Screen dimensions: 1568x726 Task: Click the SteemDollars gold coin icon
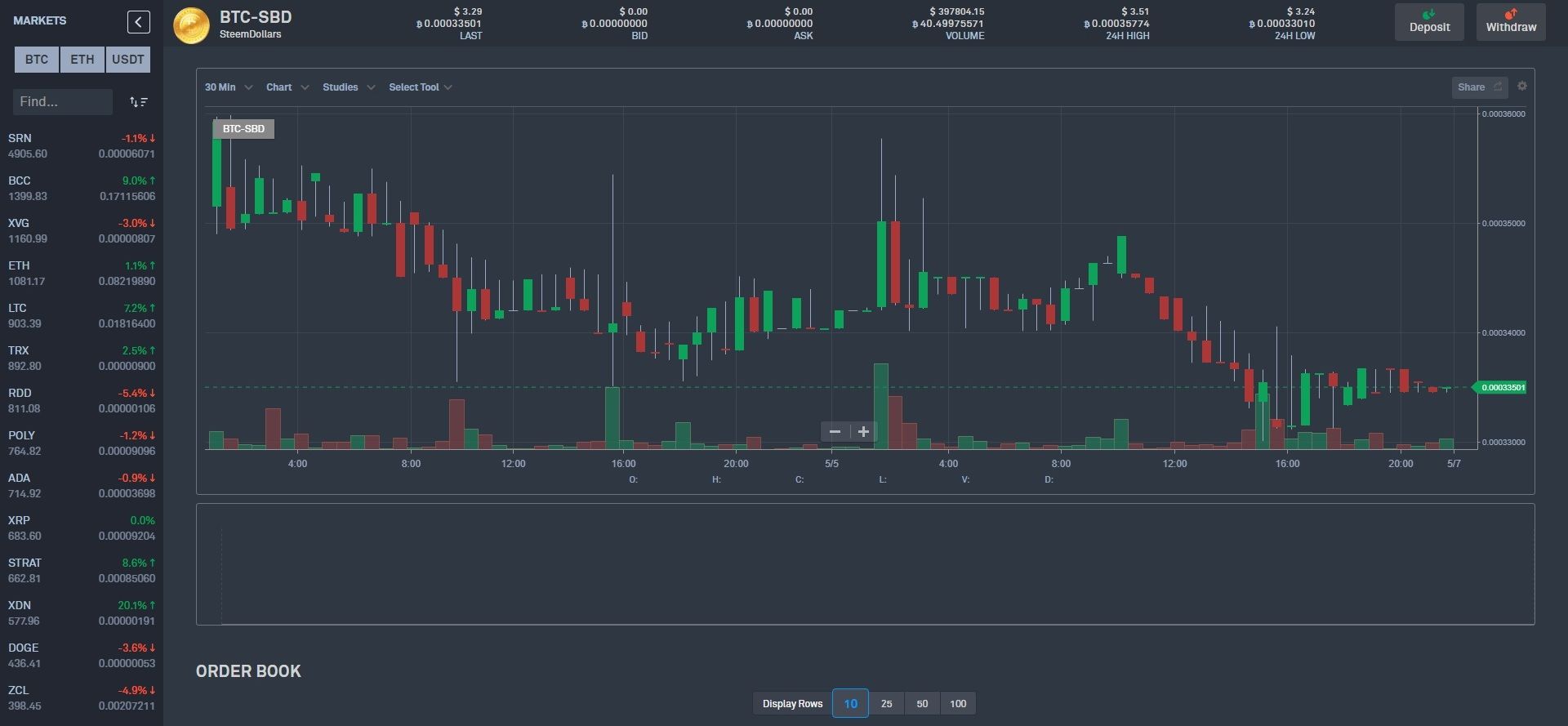point(191,25)
